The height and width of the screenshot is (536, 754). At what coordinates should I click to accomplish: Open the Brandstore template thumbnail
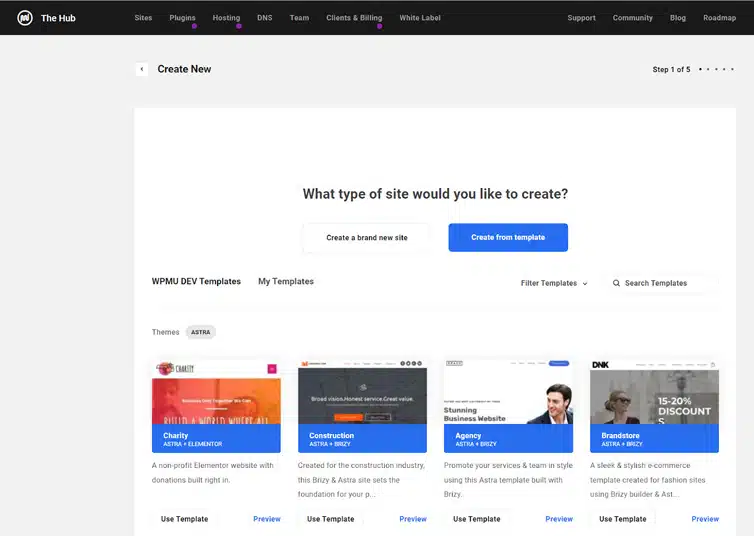tap(654, 406)
